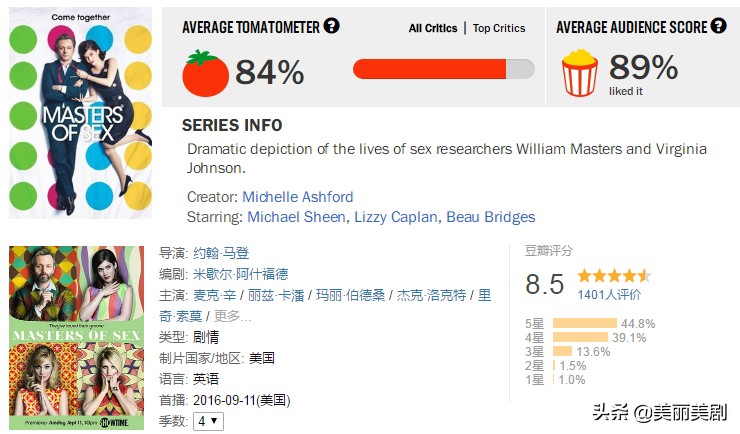Viewport: 740px width, 434px height.
Task: Click the 5星 rating distribution bar
Action: [x=585, y=323]
